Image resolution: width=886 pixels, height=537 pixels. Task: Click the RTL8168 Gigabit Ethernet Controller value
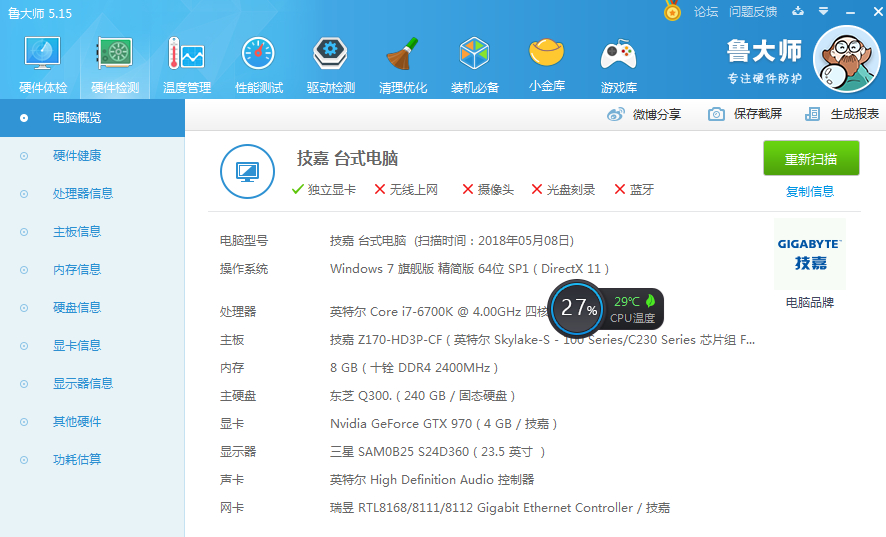pos(500,508)
